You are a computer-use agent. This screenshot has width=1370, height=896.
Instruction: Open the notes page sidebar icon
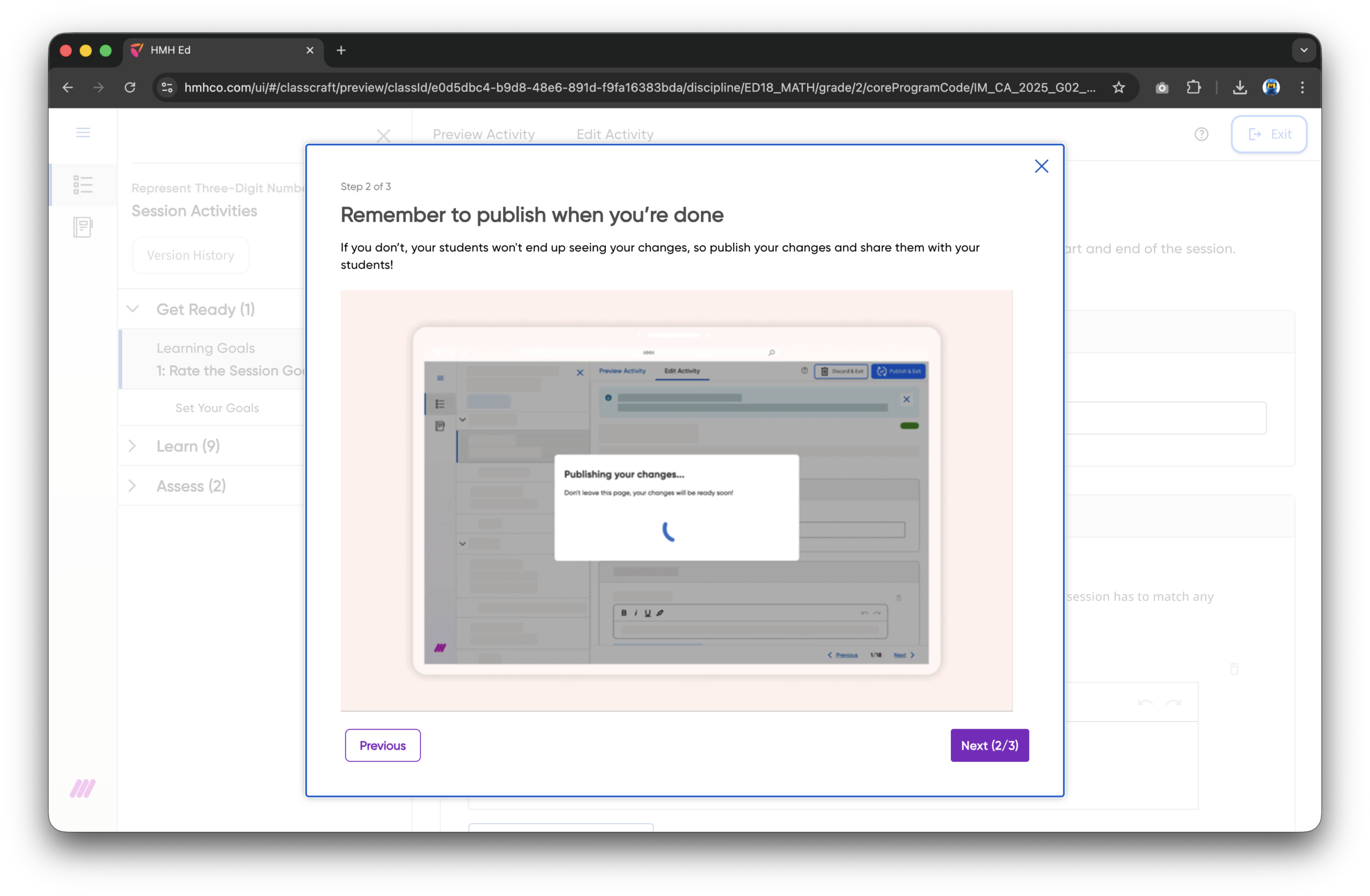83,227
